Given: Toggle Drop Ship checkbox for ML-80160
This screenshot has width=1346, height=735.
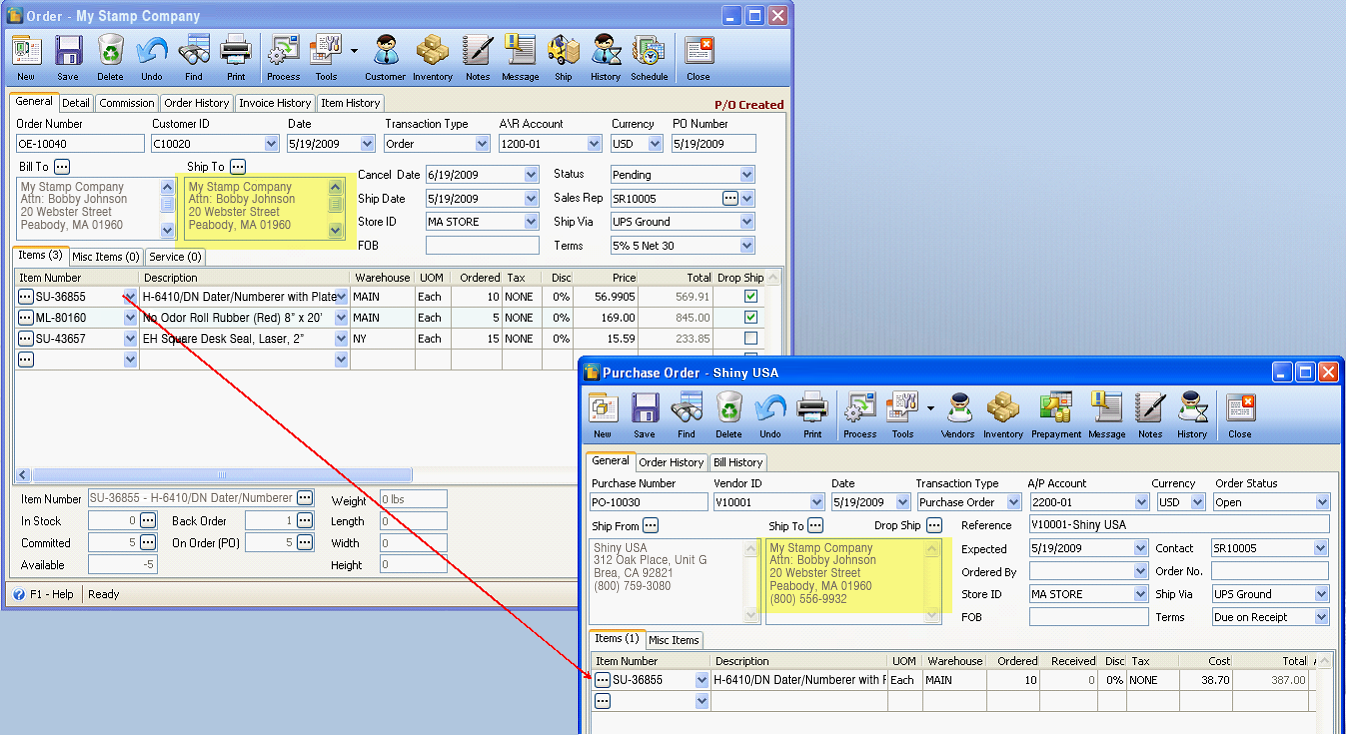Looking at the screenshot, I should click(751, 318).
